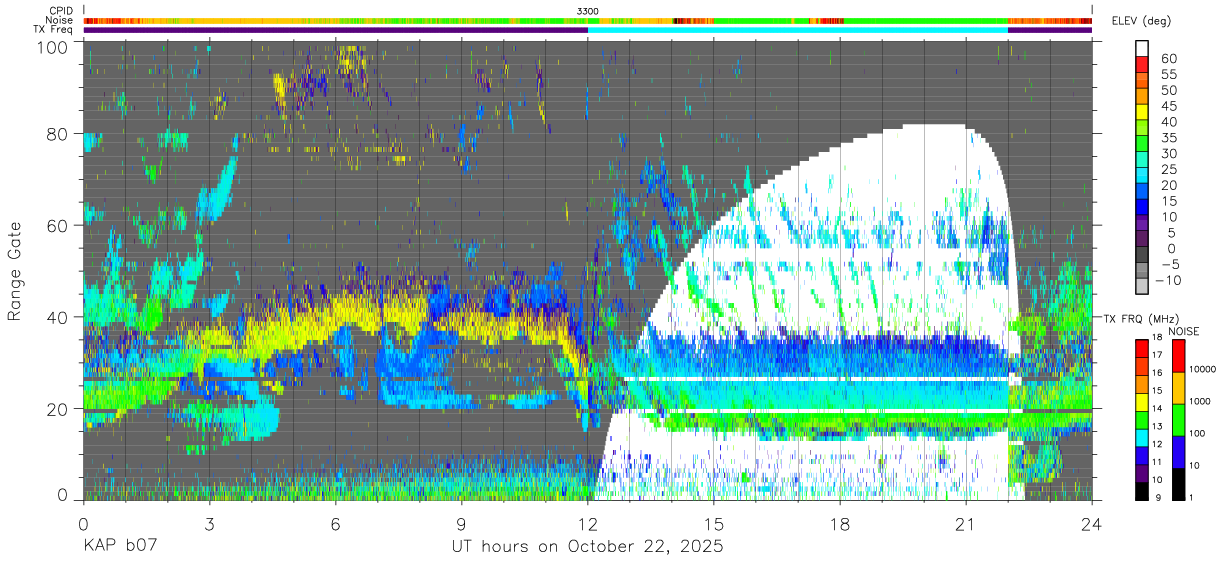Click the y-axis tick label "40"

[58, 317]
